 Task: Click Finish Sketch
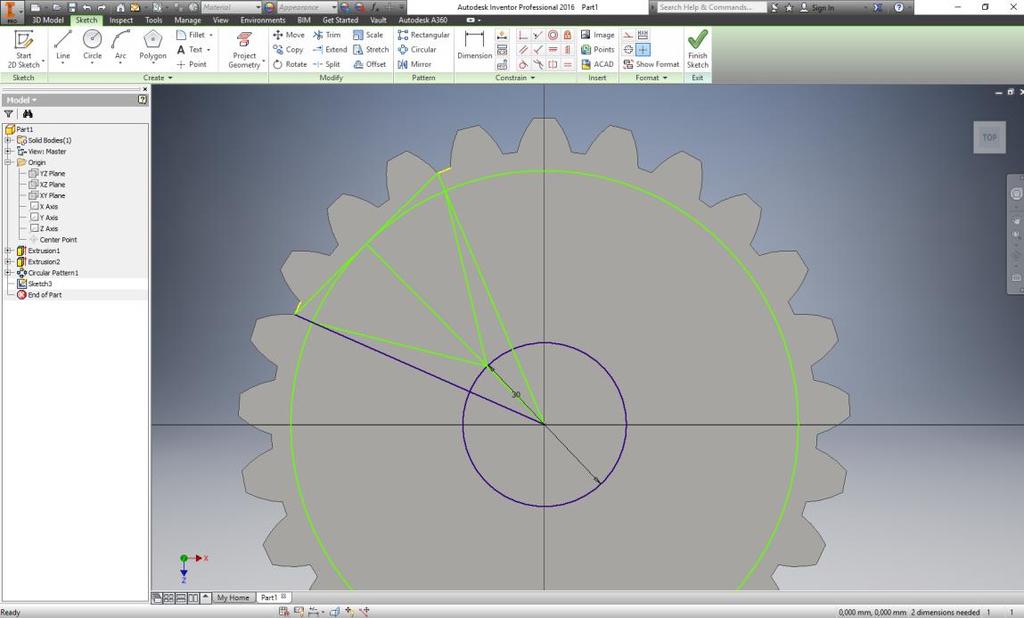pos(697,50)
